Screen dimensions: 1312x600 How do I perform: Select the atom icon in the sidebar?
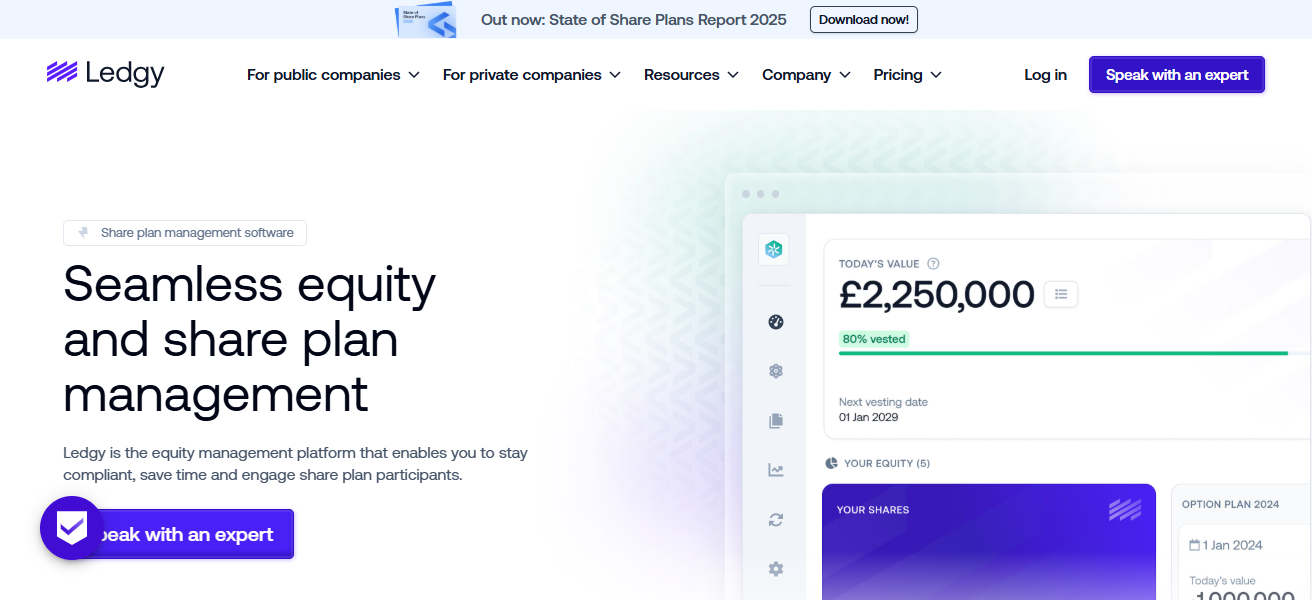pos(775,371)
